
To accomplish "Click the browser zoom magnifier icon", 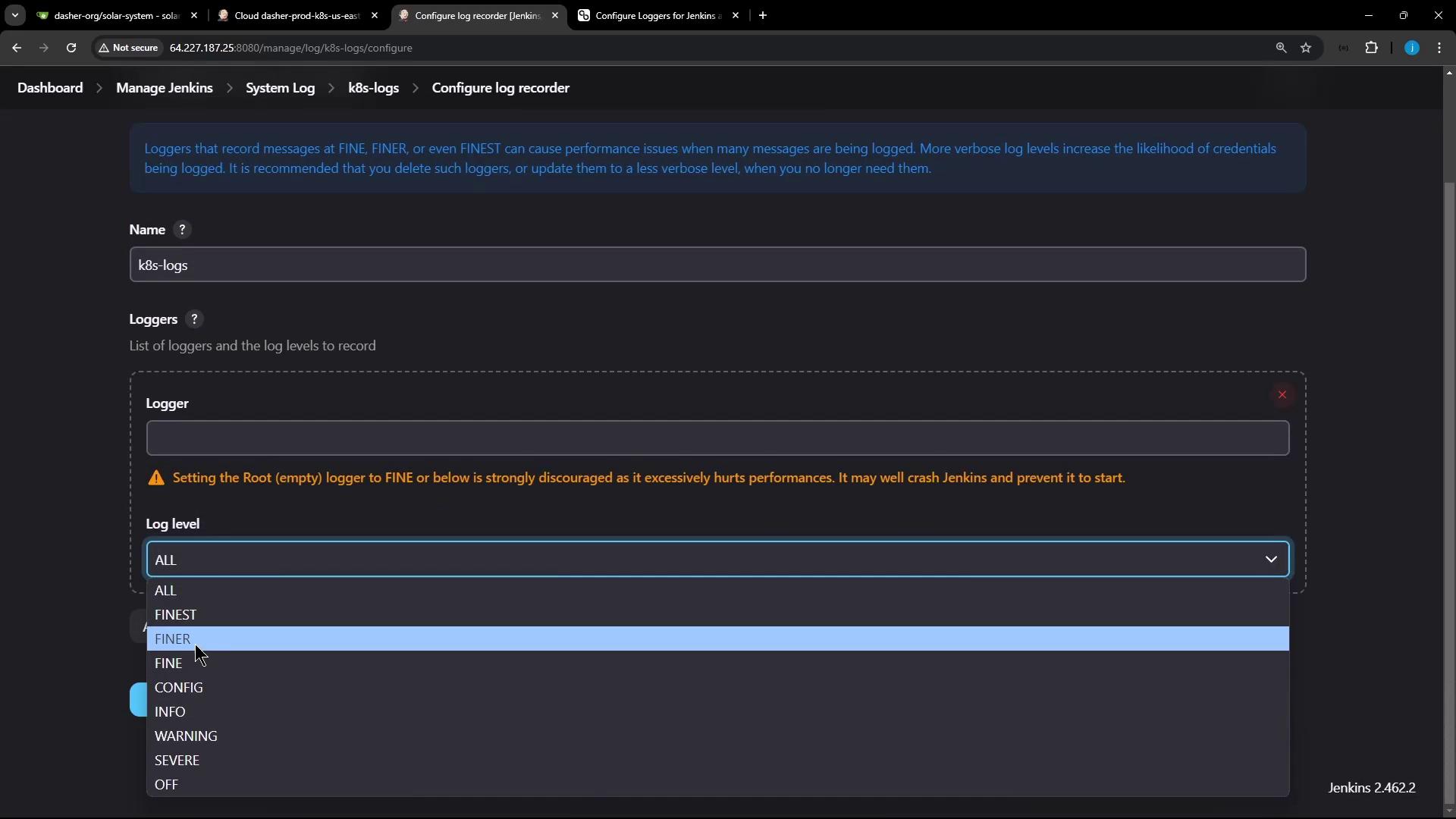I will pos(1281,48).
